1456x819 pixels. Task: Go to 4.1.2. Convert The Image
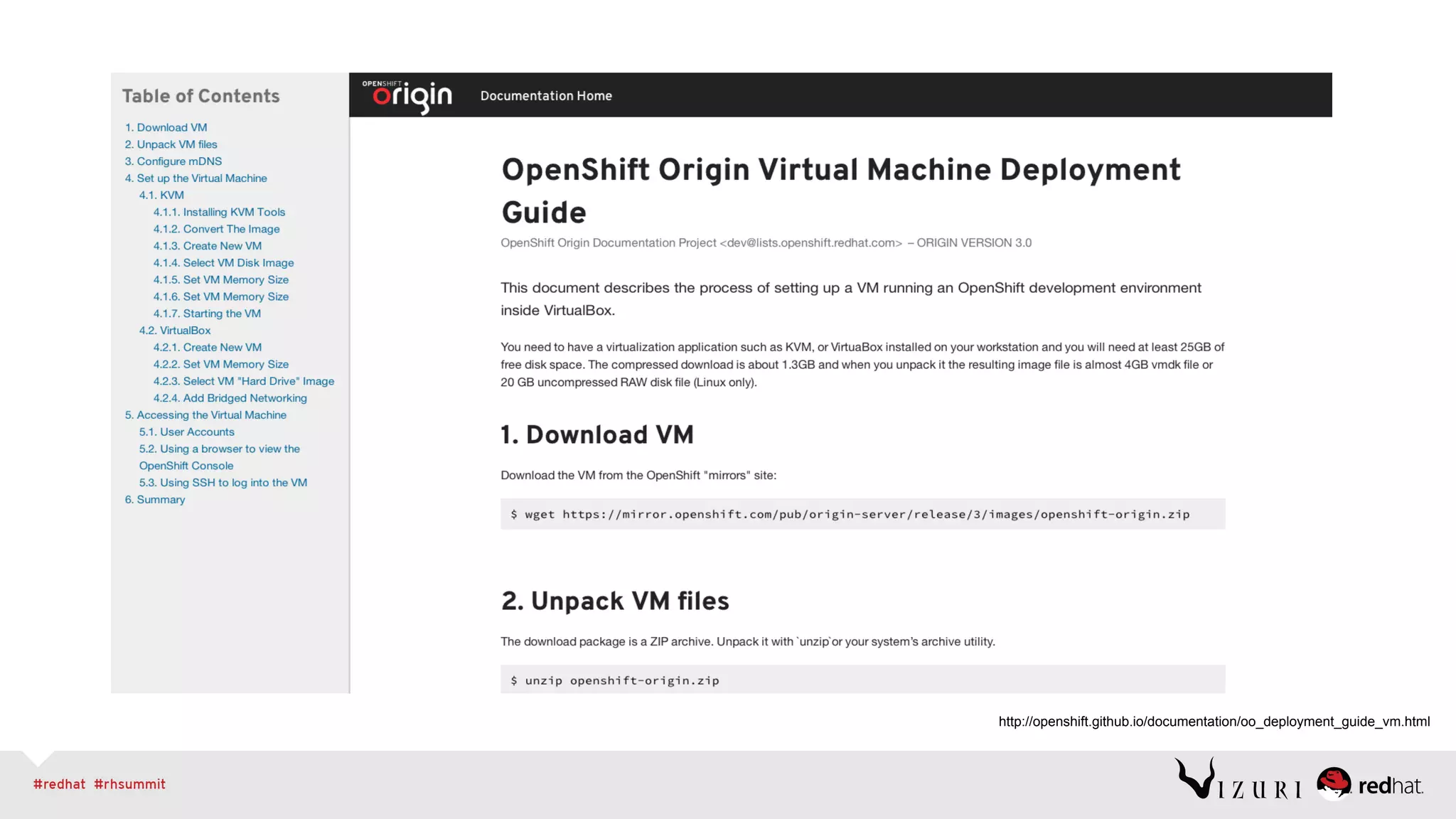pos(216,229)
